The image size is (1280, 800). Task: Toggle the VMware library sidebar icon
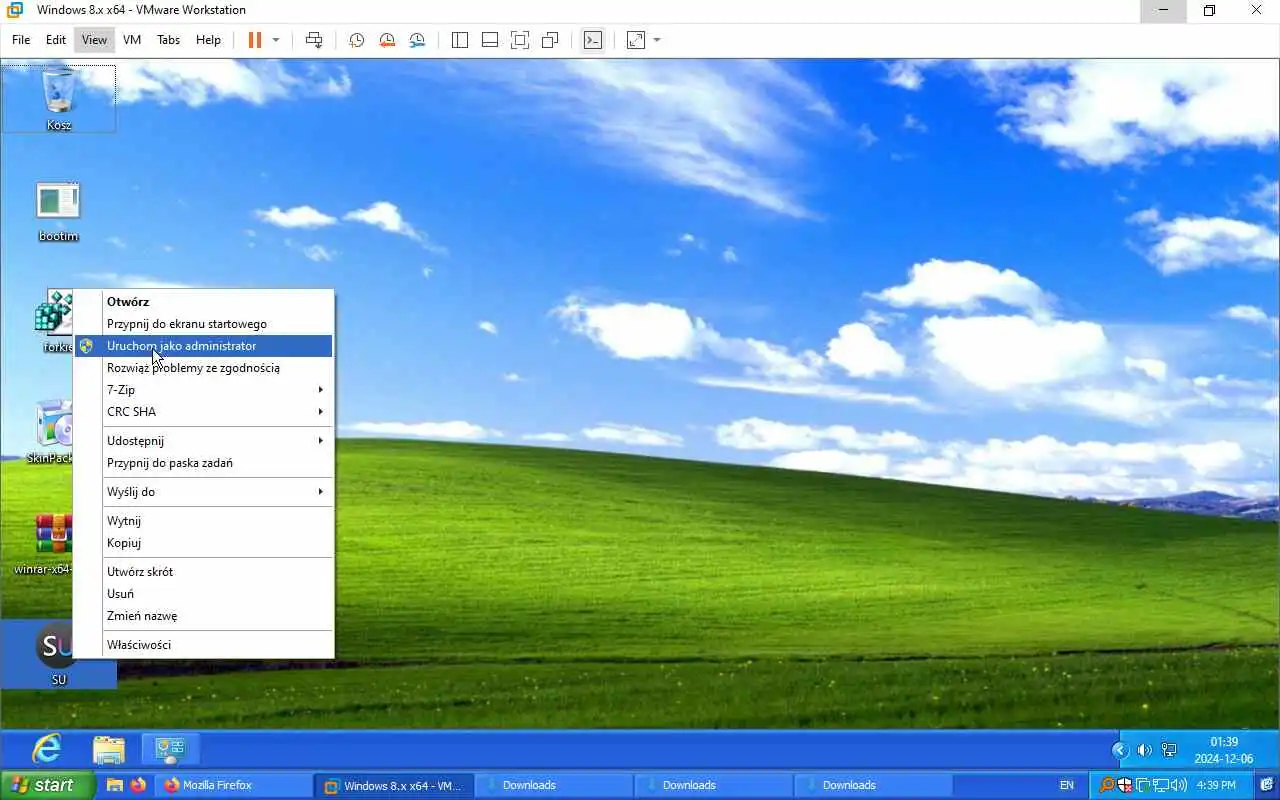coord(460,40)
